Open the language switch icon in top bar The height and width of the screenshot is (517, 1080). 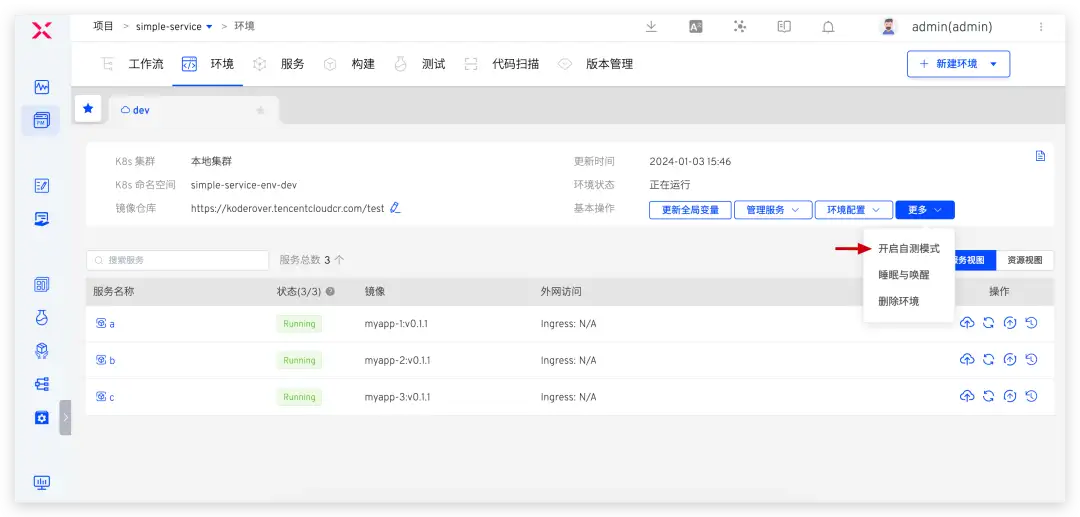click(x=696, y=27)
